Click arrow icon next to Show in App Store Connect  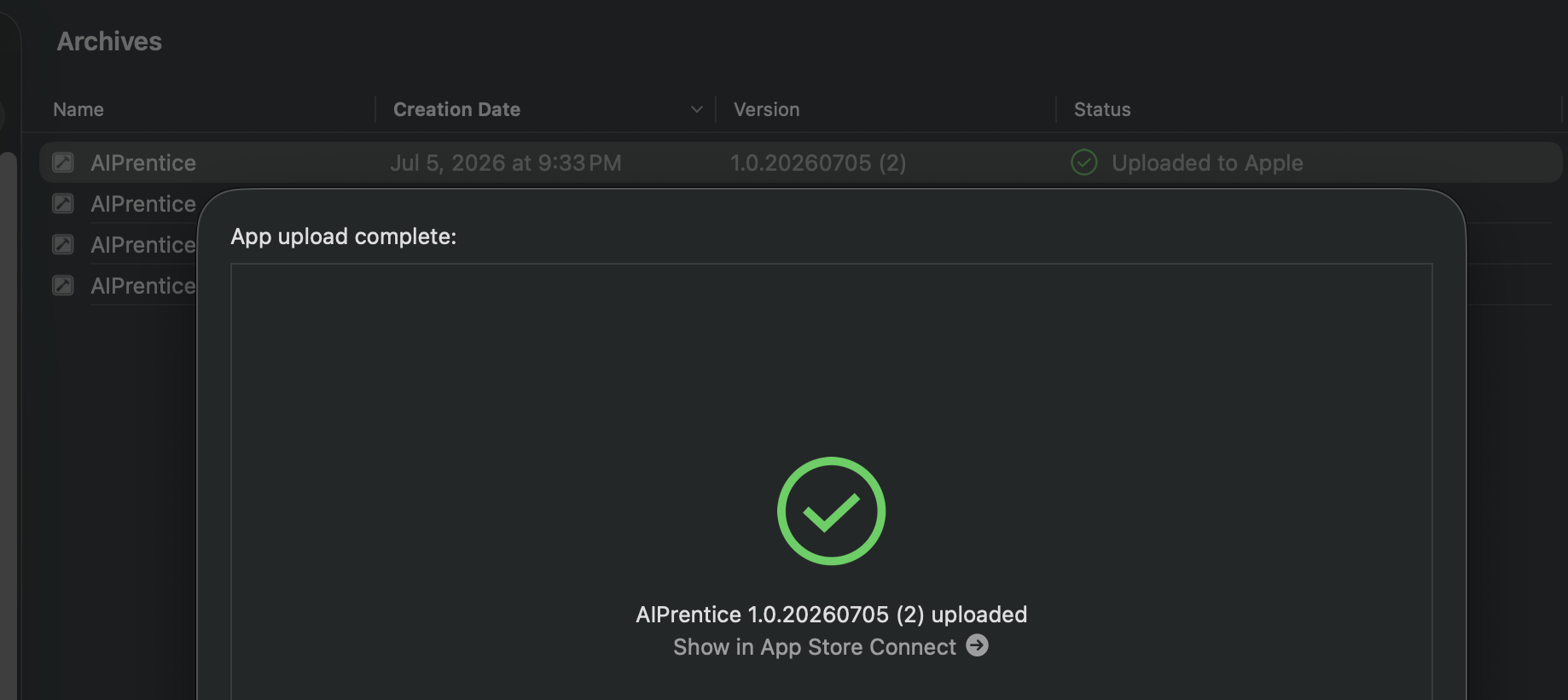tap(978, 645)
